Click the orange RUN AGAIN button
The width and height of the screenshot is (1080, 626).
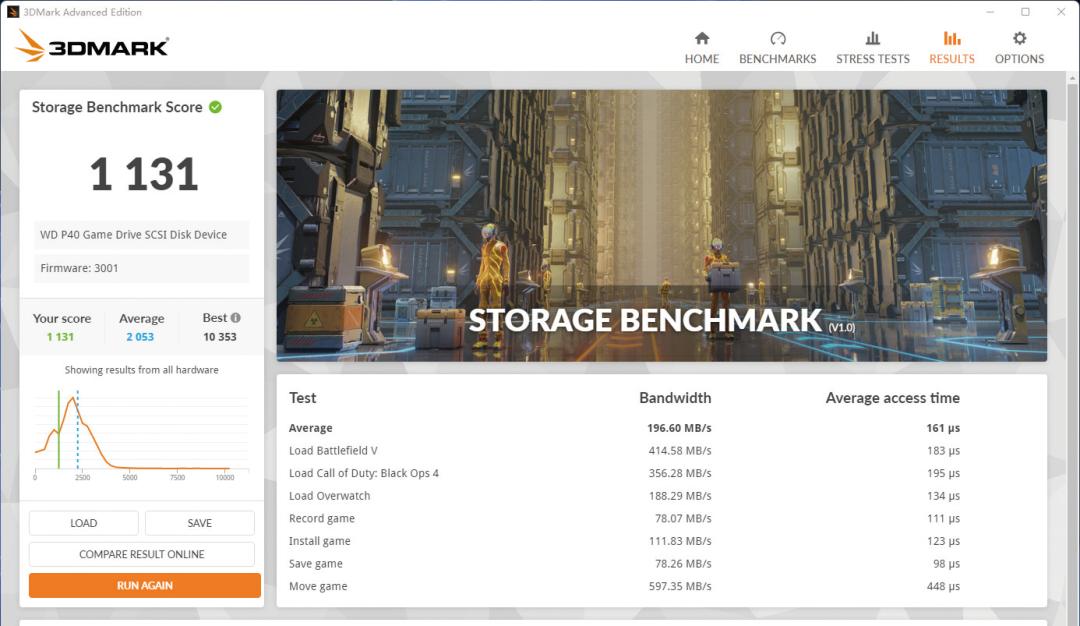(145, 585)
